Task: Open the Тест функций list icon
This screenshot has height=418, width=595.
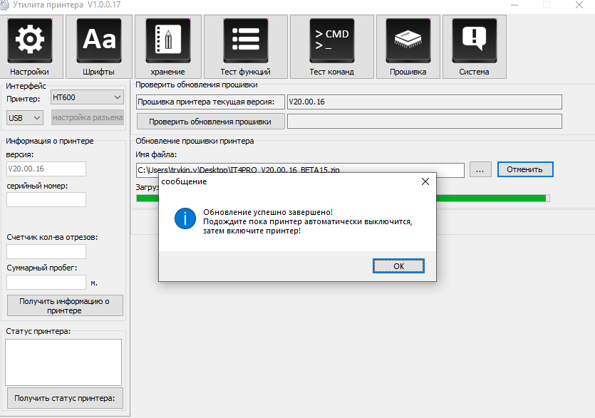Action: [x=246, y=41]
